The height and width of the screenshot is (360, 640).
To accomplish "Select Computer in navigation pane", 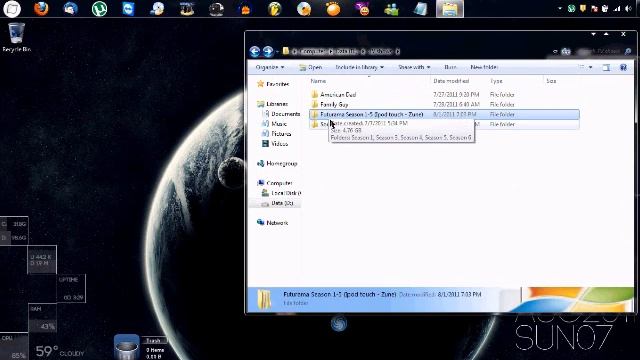I will pos(275,183).
